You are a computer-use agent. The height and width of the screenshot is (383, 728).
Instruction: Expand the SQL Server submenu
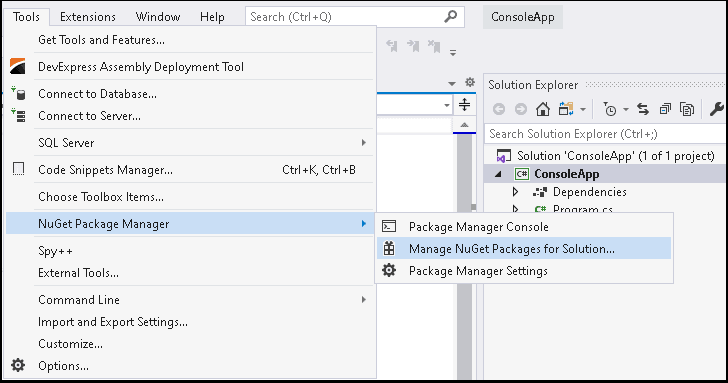[x=190, y=143]
